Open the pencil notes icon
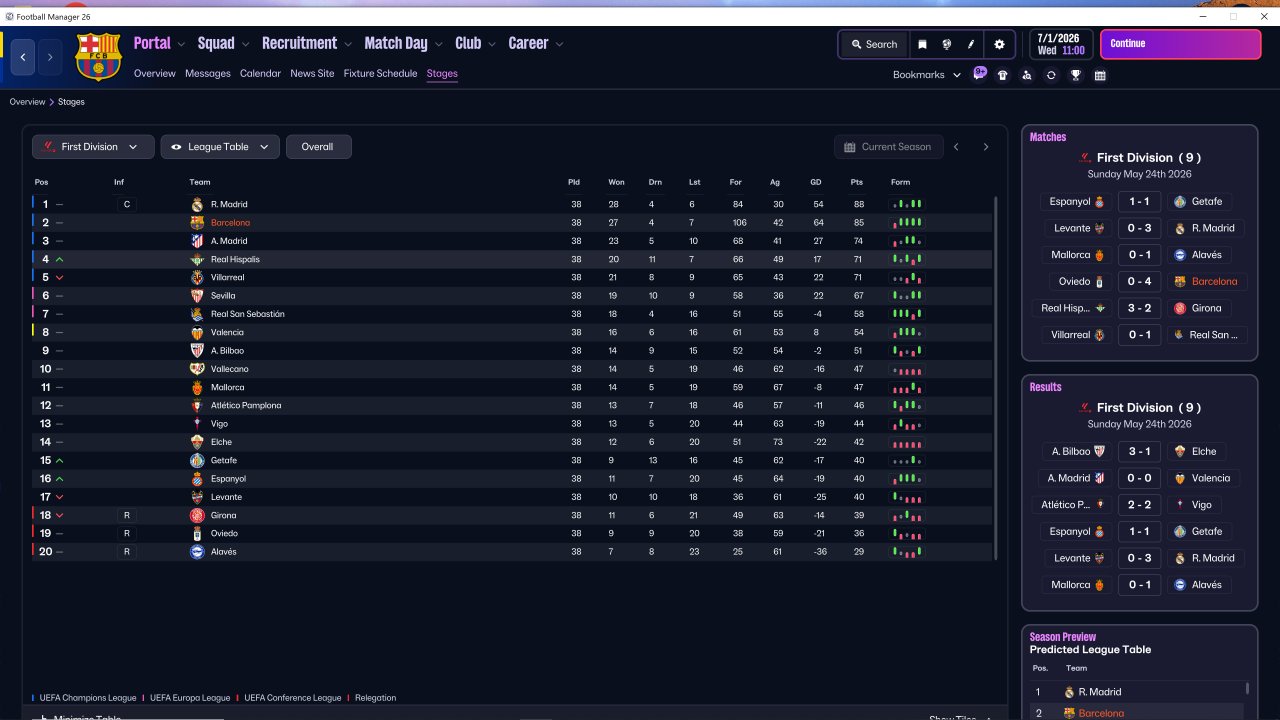 tap(971, 44)
